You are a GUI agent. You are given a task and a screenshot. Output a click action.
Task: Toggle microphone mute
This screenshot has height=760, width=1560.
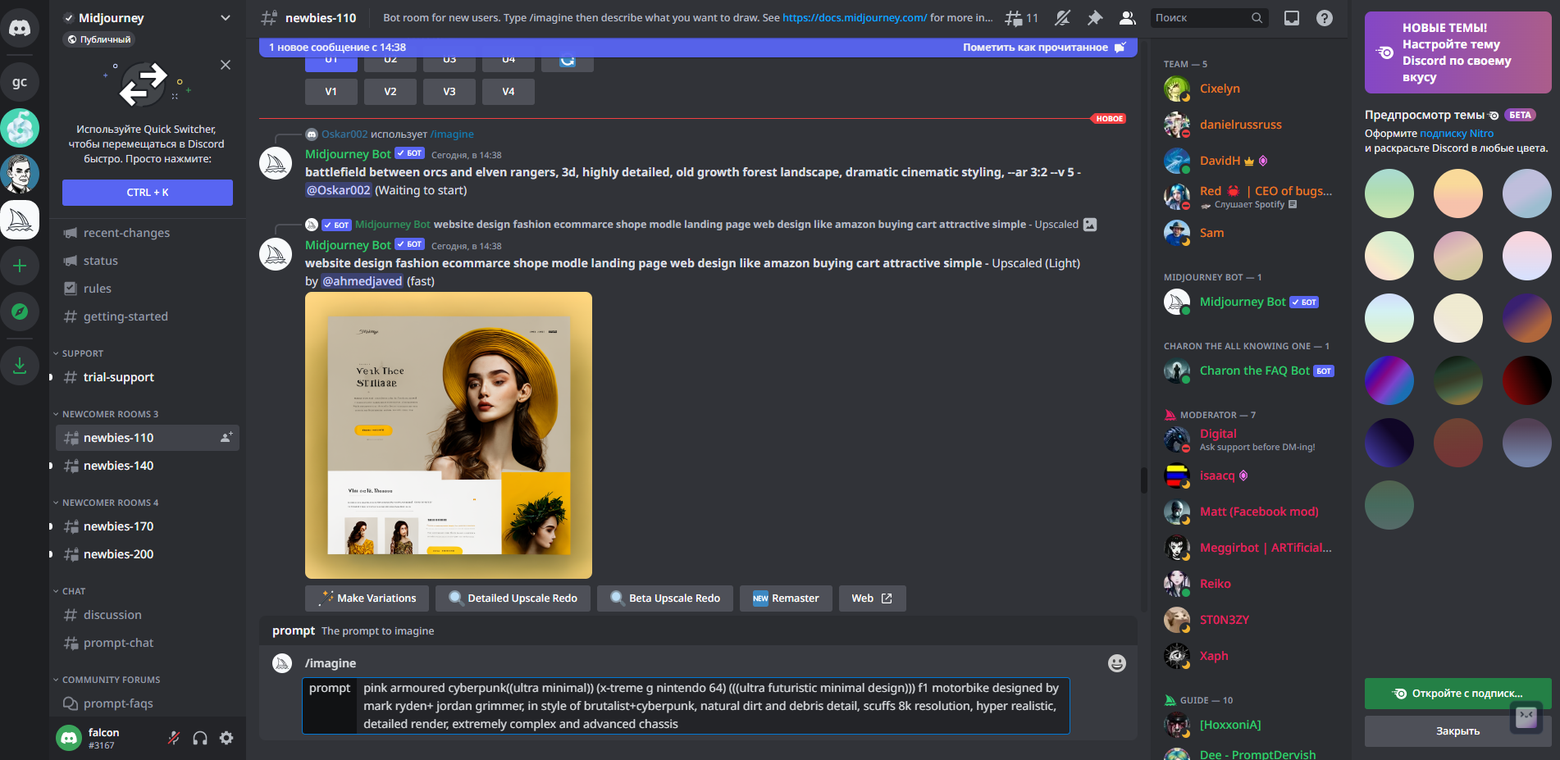coord(174,738)
